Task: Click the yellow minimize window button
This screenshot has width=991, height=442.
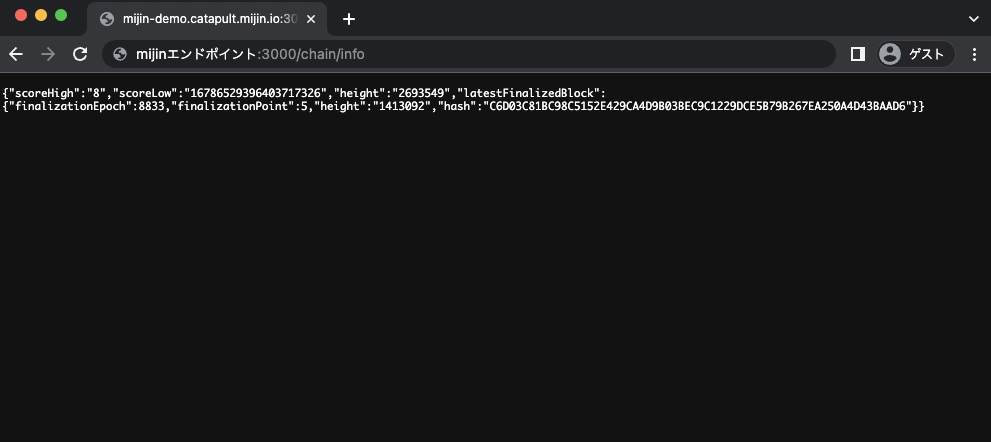Action: [x=41, y=15]
